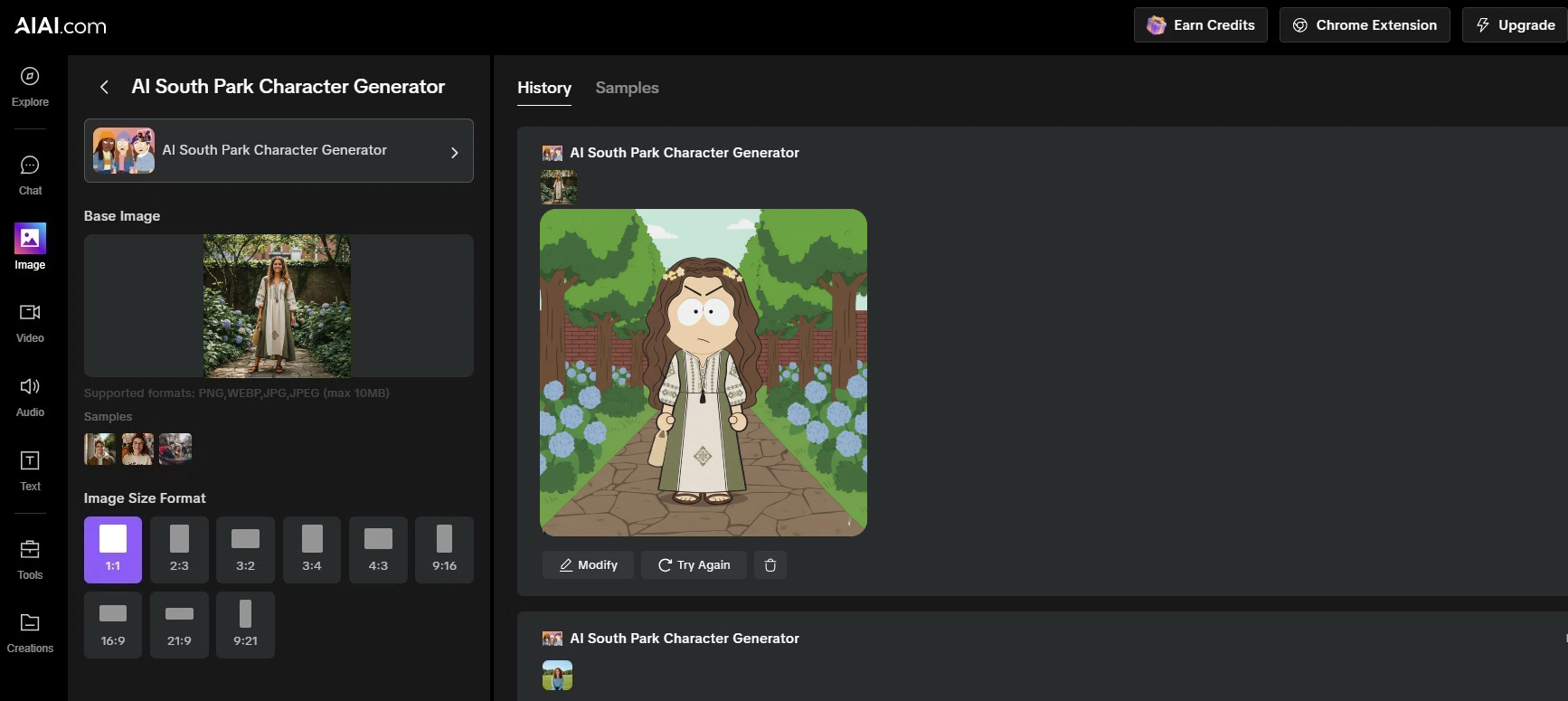Click the Supported formats note
The height and width of the screenshot is (701, 1568).
(x=237, y=393)
